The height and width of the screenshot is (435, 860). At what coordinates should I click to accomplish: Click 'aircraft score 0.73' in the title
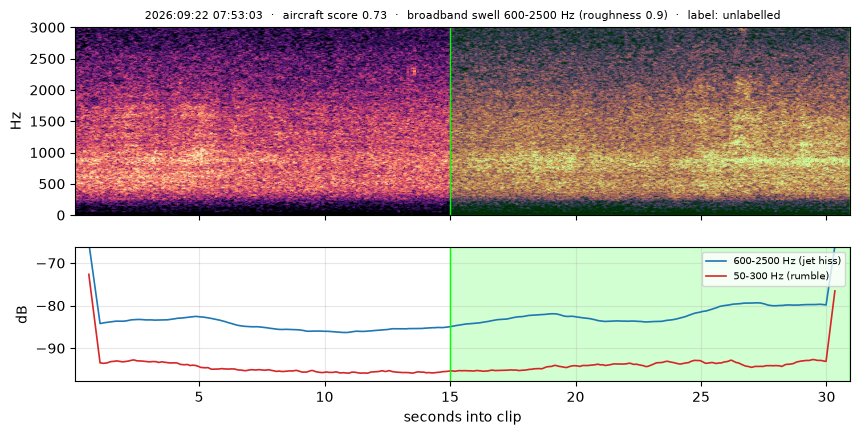pyautogui.click(x=335, y=15)
